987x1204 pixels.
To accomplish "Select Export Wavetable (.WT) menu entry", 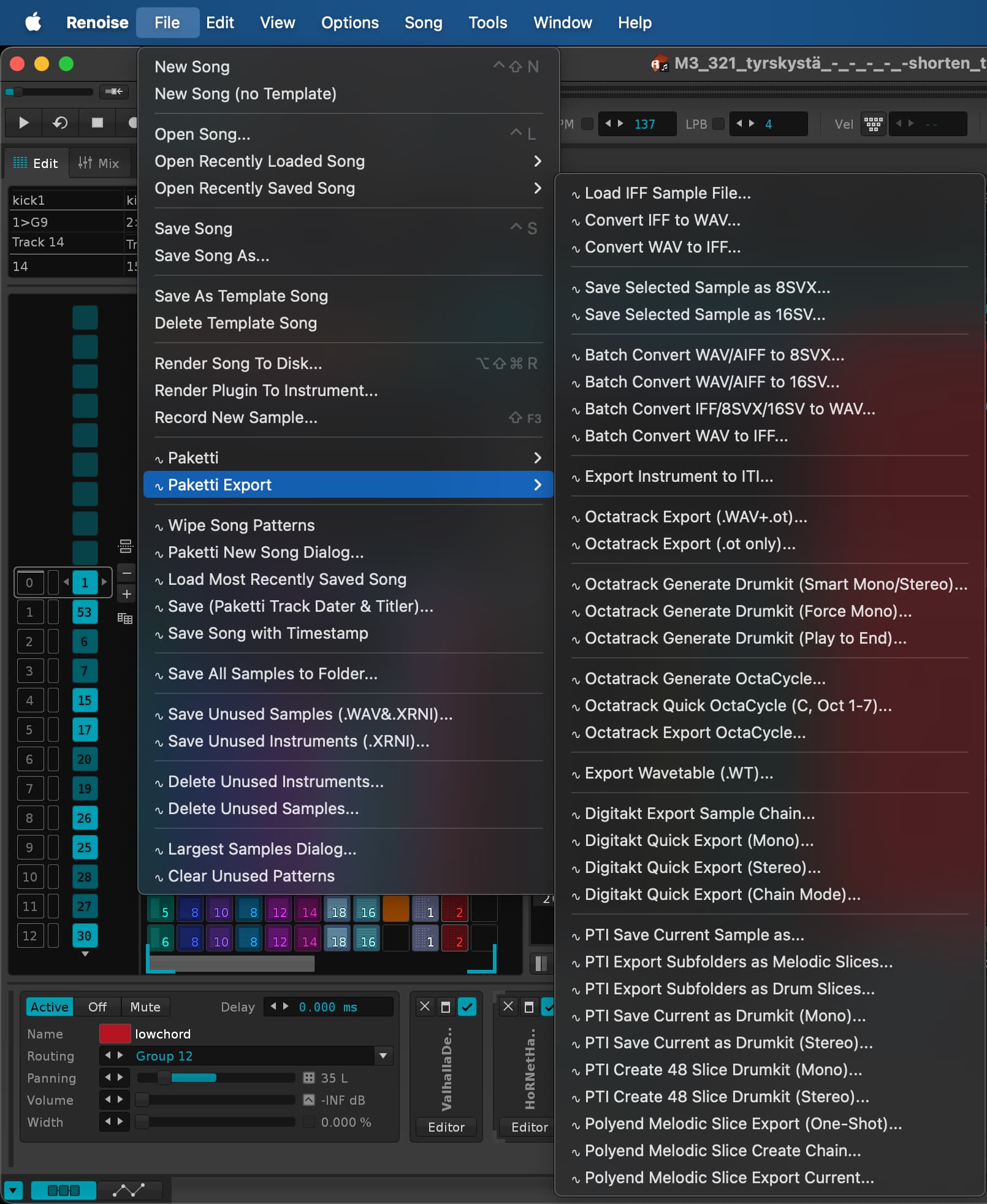I will (x=679, y=773).
